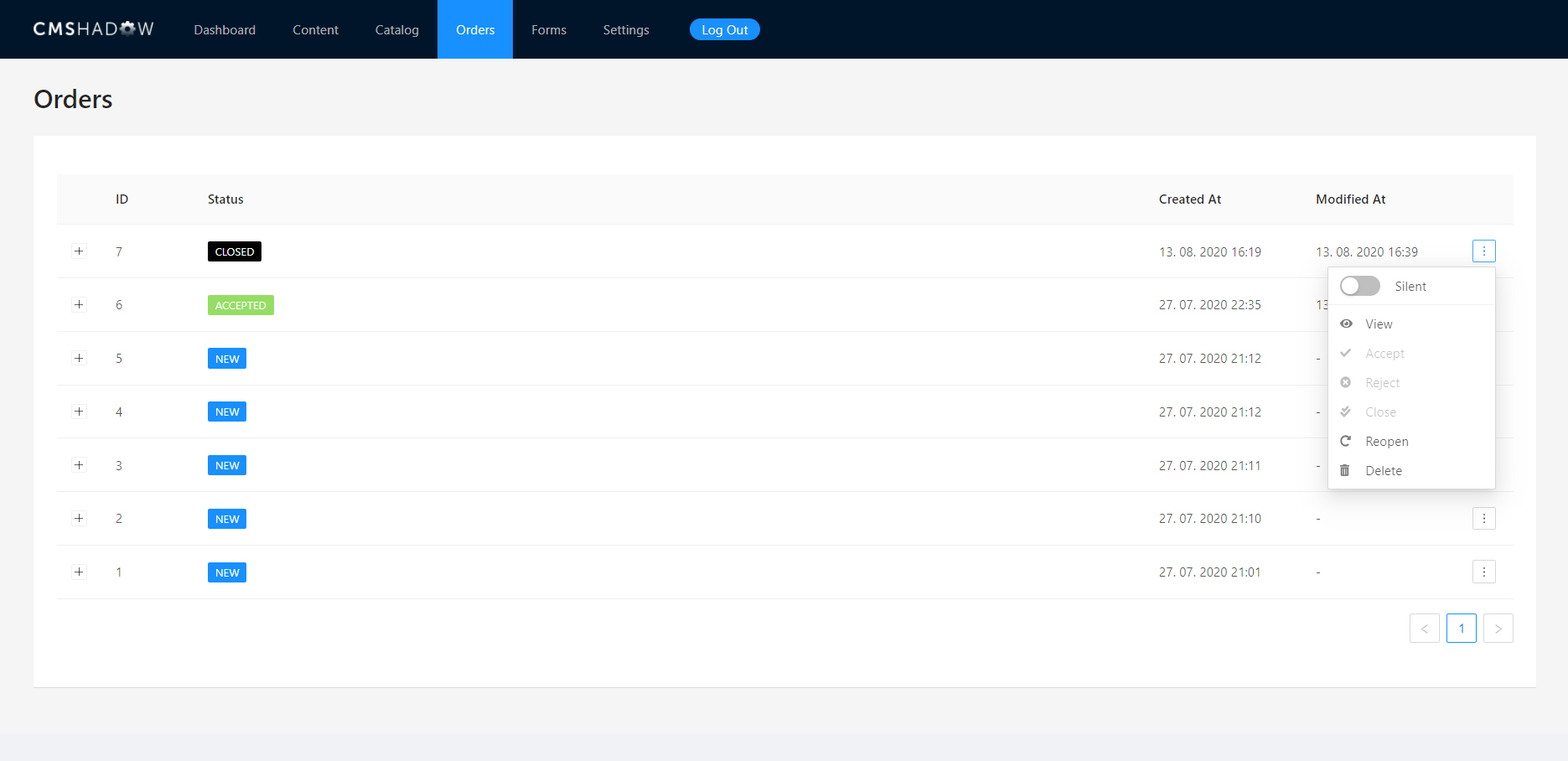Toggle the Silent switch
Viewport: 1568px width, 761px height.
(1359, 286)
